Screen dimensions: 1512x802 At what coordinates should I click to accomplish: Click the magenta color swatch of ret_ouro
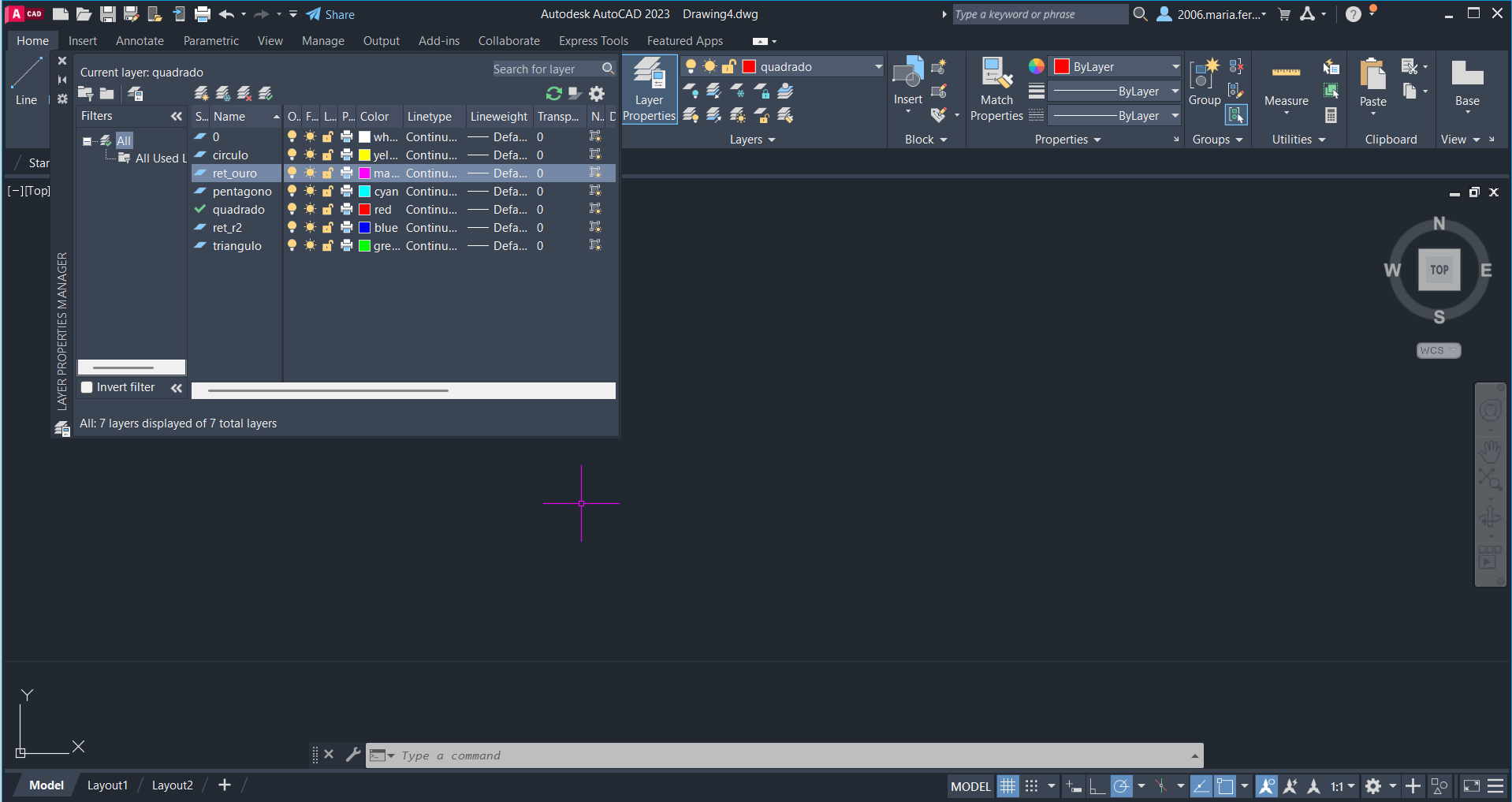(364, 173)
